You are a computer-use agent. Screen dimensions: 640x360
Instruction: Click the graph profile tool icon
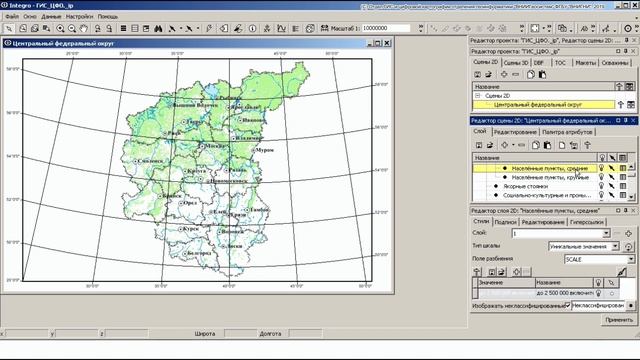point(281,28)
